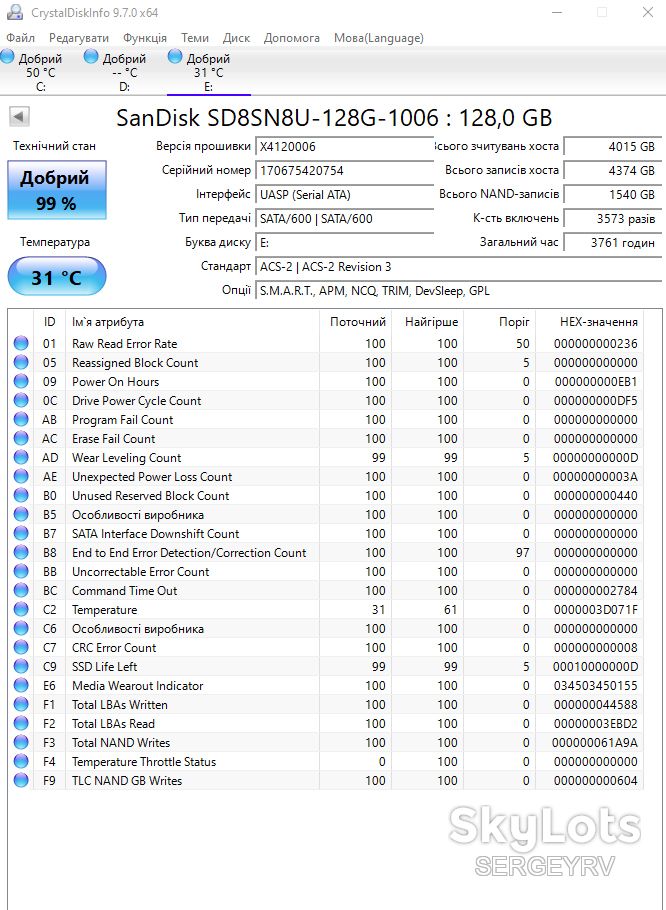Click the 31 °C temperature button
The image size is (666, 910).
[56, 277]
